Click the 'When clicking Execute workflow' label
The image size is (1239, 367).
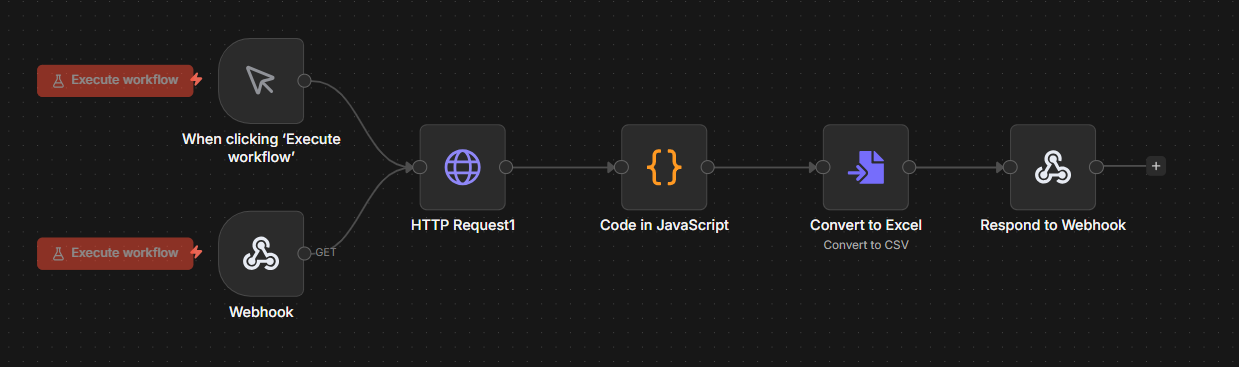pos(261,148)
